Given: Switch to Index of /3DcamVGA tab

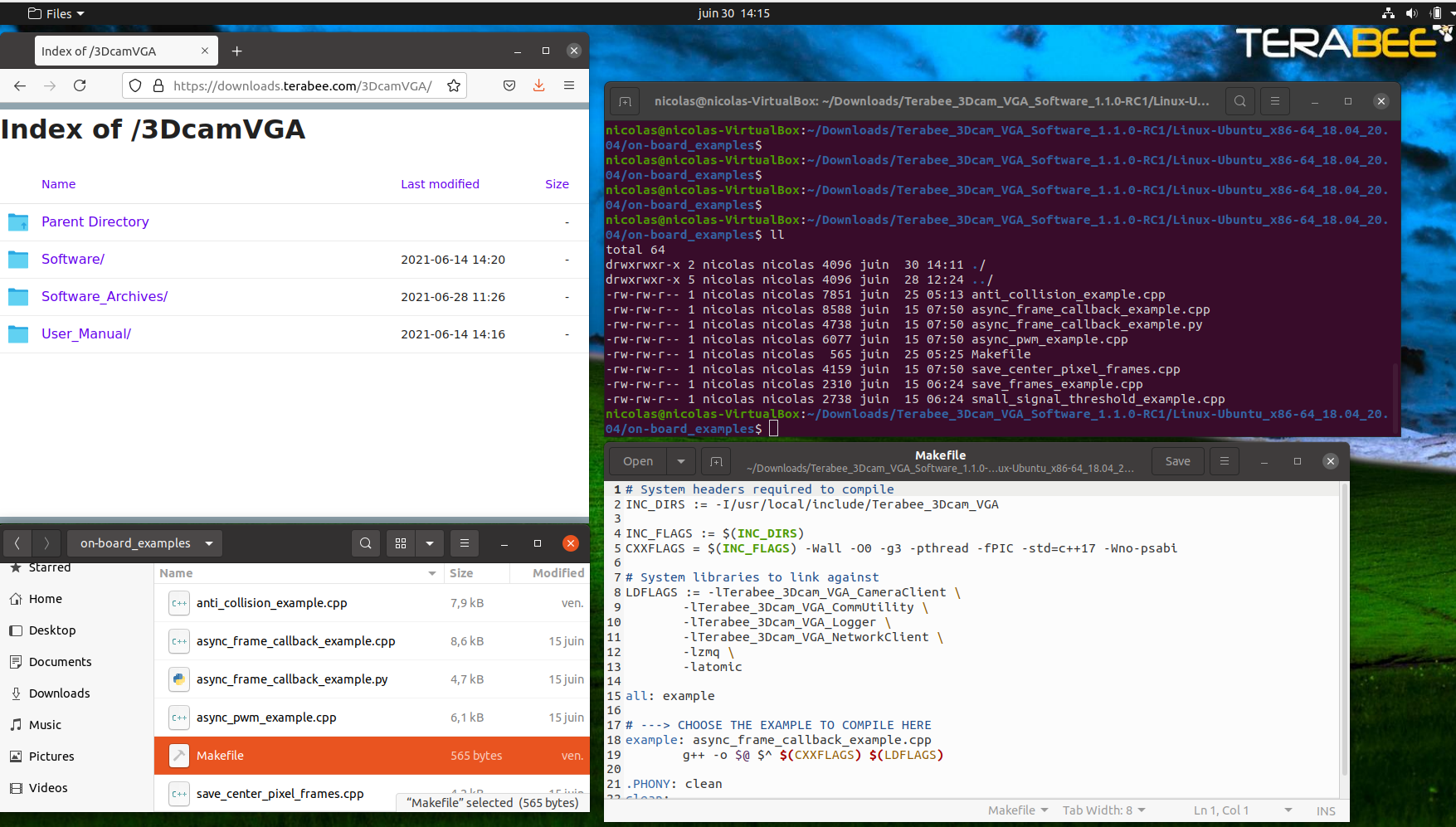Looking at the screenshot, I should coord(126,51).
